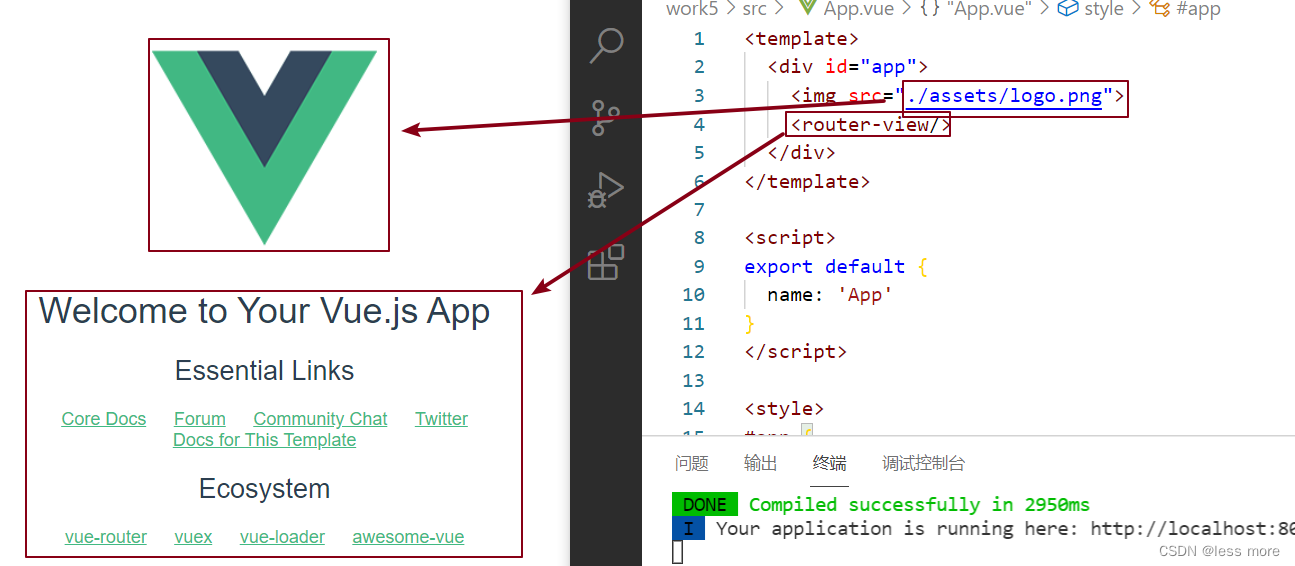Select the App.vue file breadcrumb
This screenshot has height=566, width=1295.
coord(845,9)
